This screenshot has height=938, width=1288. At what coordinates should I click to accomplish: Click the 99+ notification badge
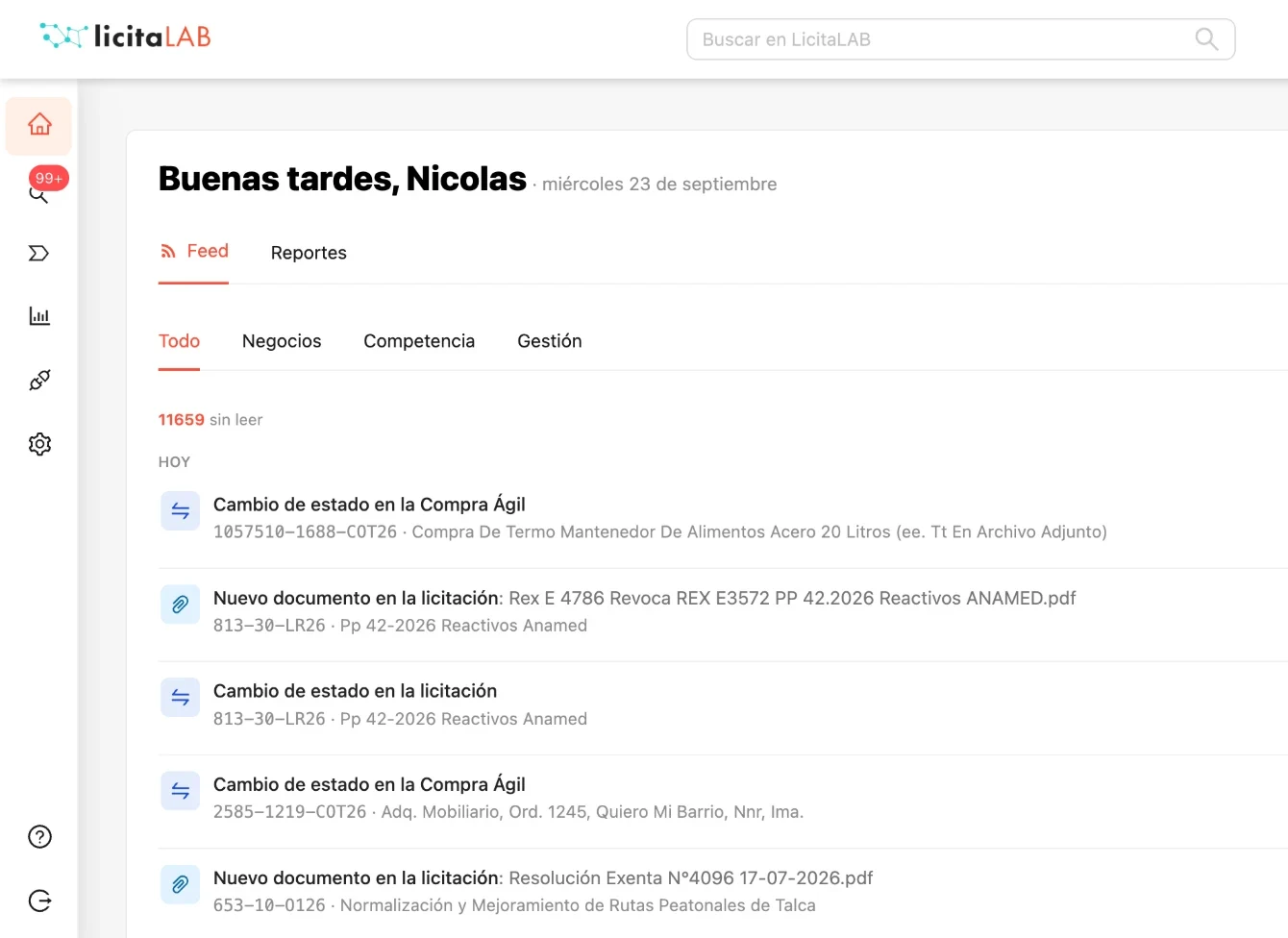coord(49,178)
